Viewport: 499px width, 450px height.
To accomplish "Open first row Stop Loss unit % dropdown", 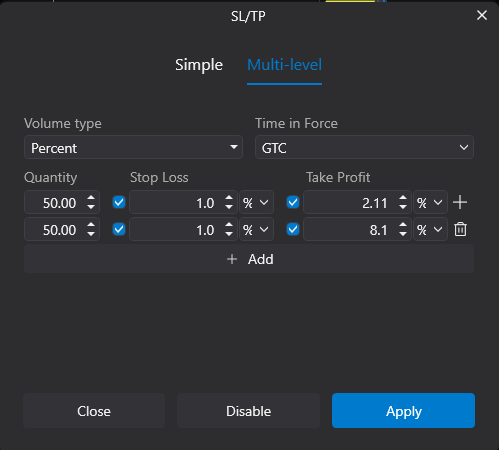I will (x=256, y=202).
